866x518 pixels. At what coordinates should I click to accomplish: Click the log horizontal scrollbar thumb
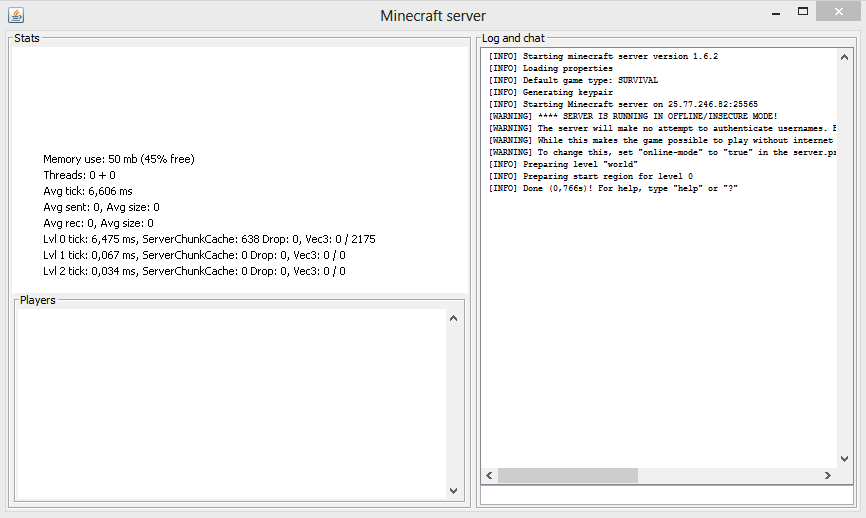(568, 475)
